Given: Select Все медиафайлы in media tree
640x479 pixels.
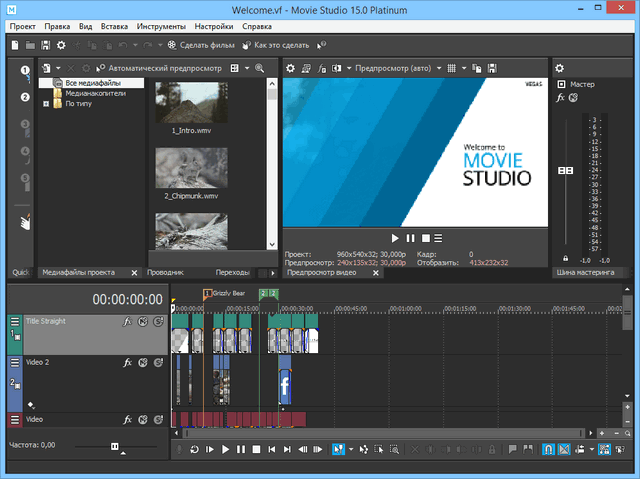Looking at the screenshot, I should 93,83.
